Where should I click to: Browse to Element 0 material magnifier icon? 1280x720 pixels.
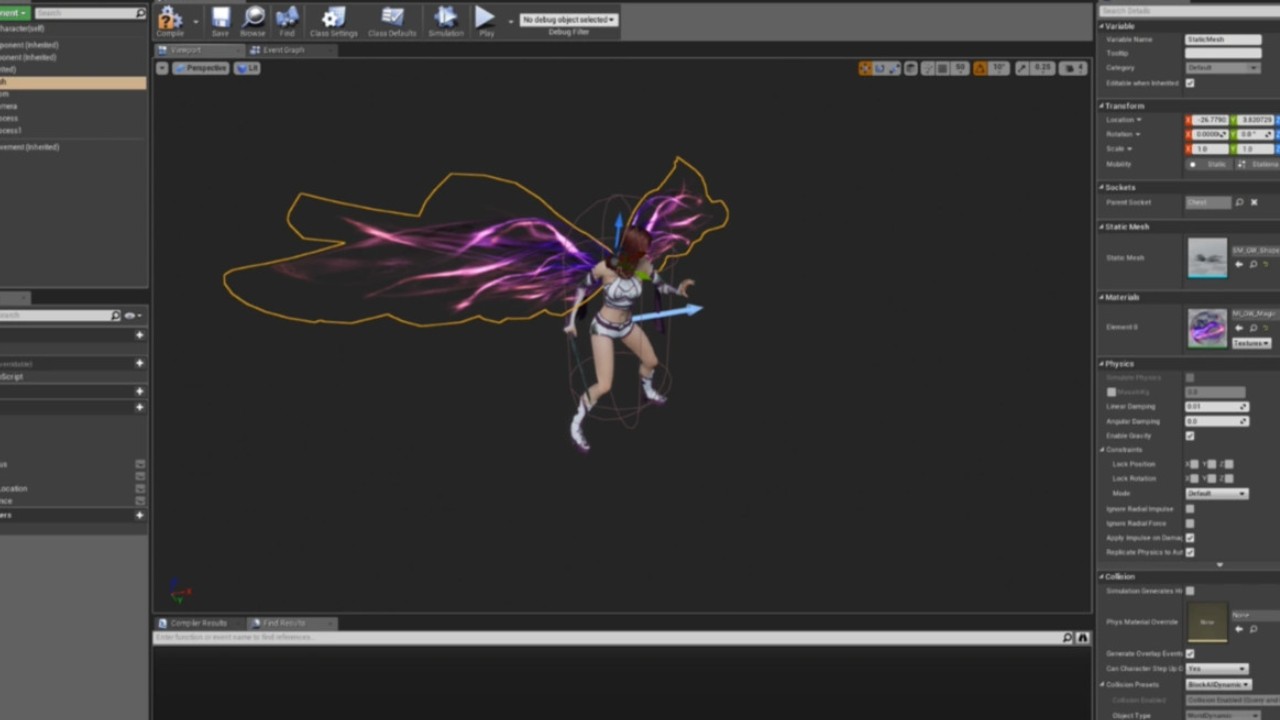coord(1253,327)
